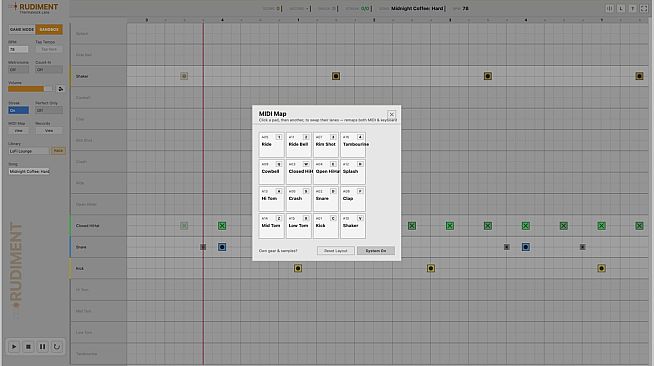Toggle the Streak switch
654x366 pixels.
tap(18, 110)
